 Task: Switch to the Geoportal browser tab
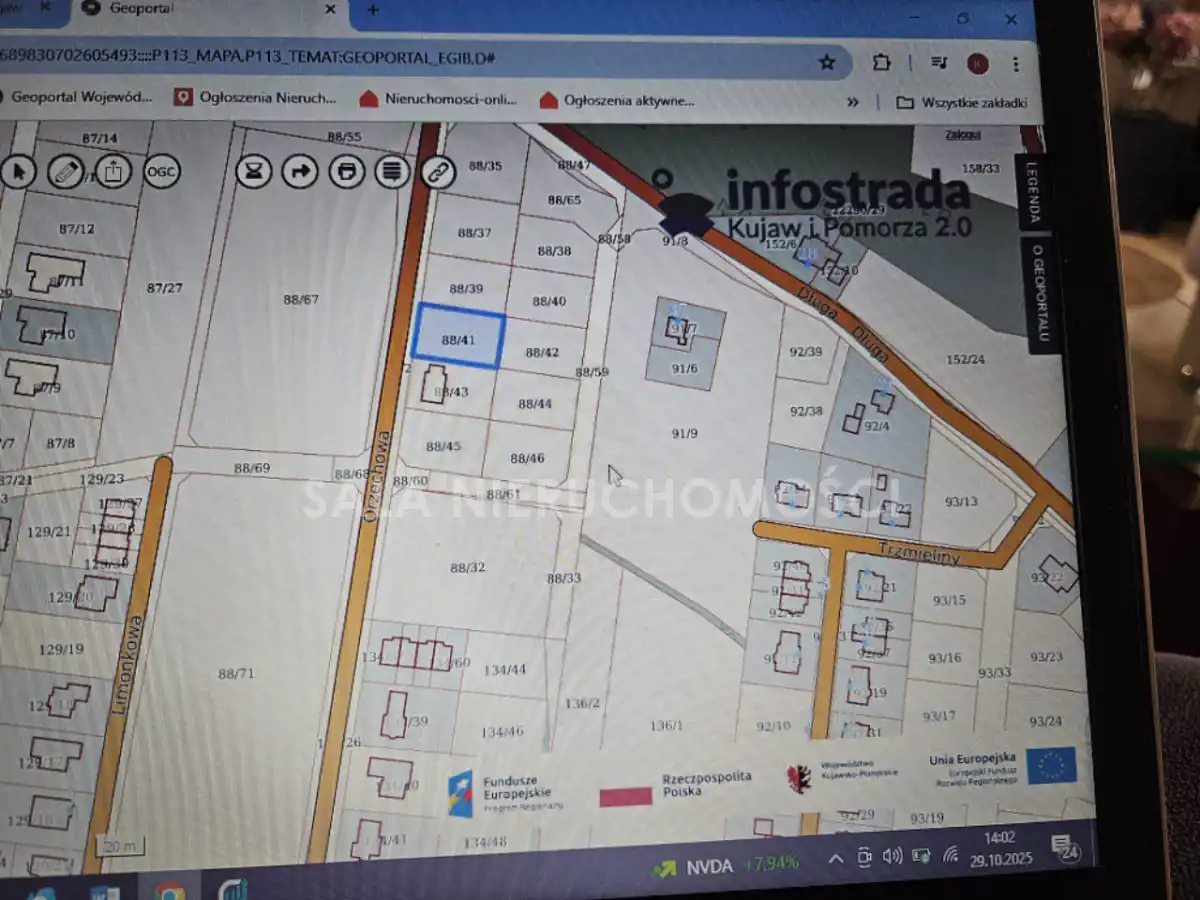[x=200, y=9]
